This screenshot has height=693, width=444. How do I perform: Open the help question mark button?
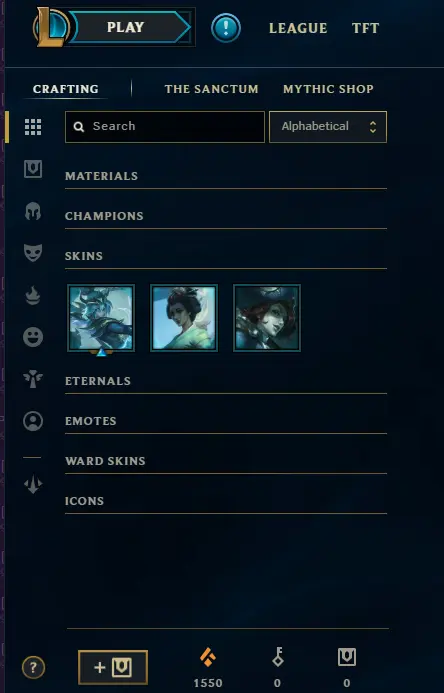click(x=34, y=667)
